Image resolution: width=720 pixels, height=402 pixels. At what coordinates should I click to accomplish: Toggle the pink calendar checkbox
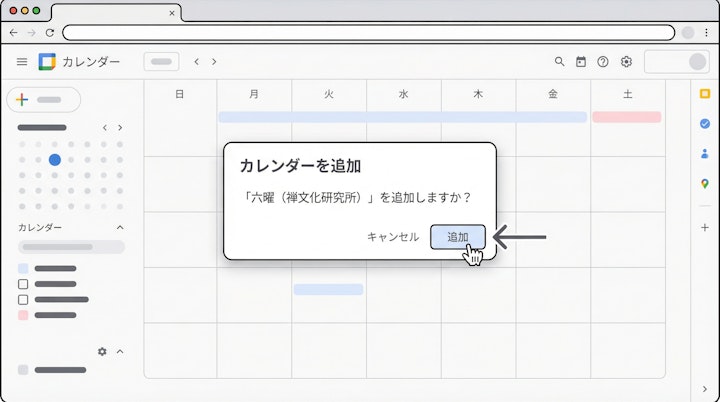pyautogui.click(x=23, y=315)
